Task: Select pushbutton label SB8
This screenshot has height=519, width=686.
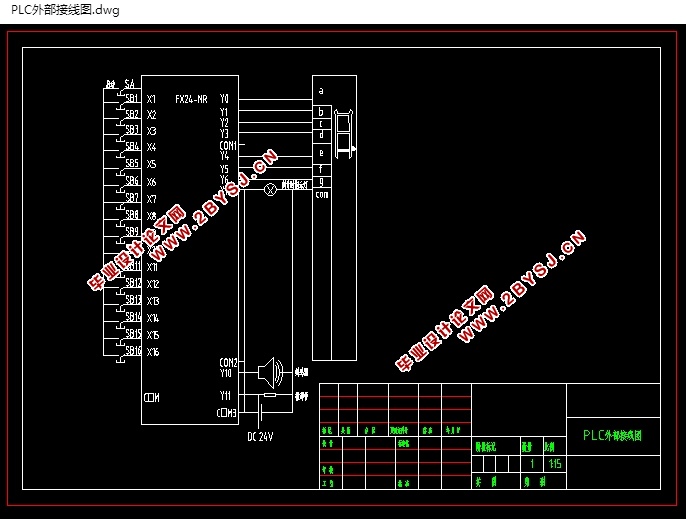Action: (132, 214)
